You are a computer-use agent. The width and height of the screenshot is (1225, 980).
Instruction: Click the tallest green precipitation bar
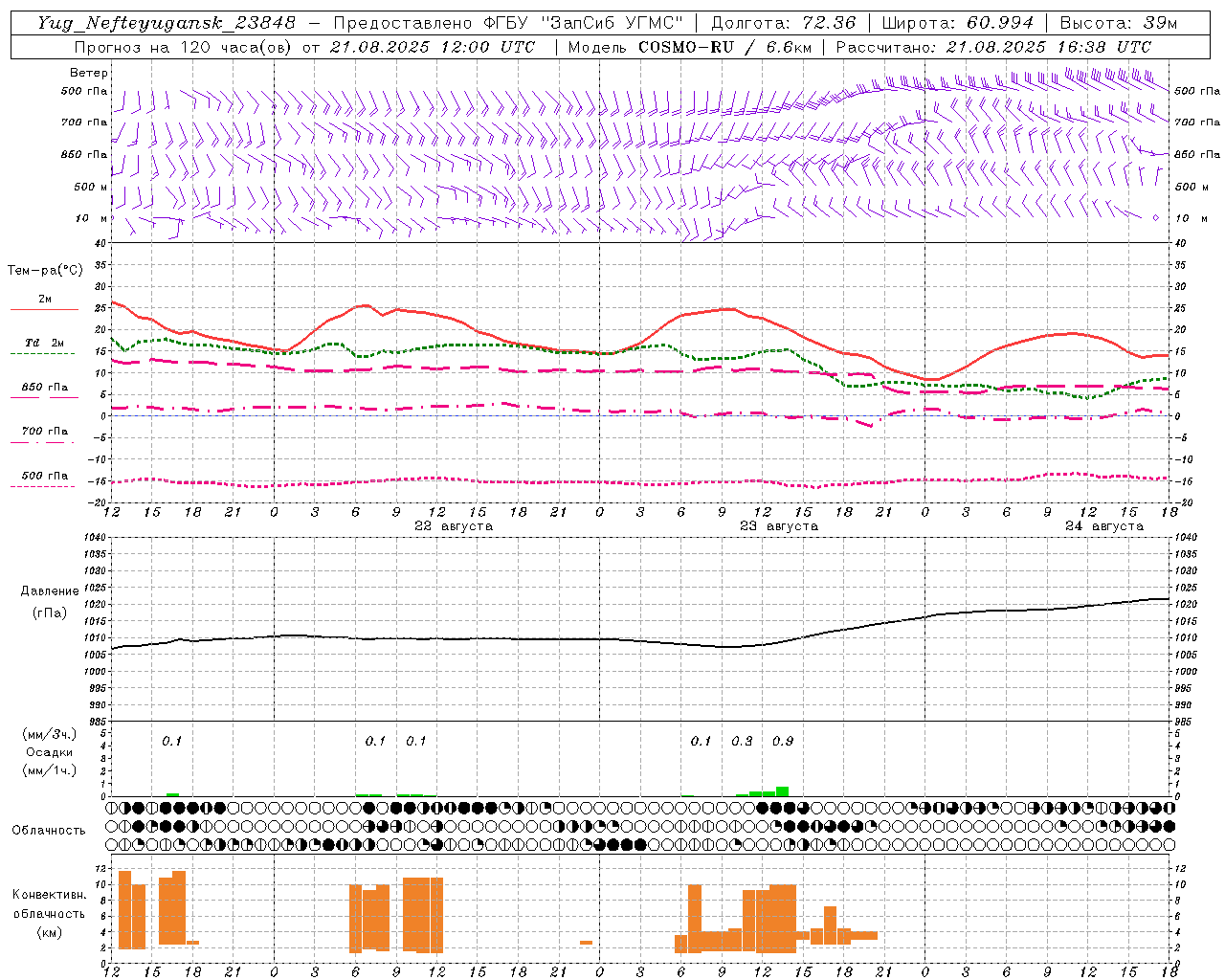pyautogui.click(x=782, y=791)
